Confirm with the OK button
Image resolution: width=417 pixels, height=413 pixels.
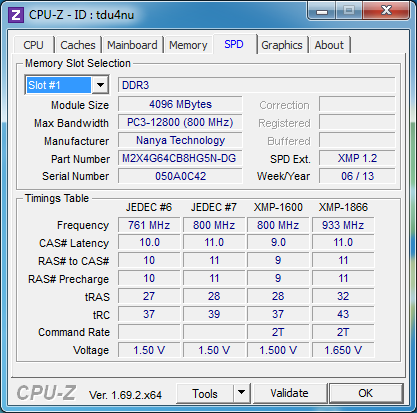pyautogui.click(x=366, y=393)
